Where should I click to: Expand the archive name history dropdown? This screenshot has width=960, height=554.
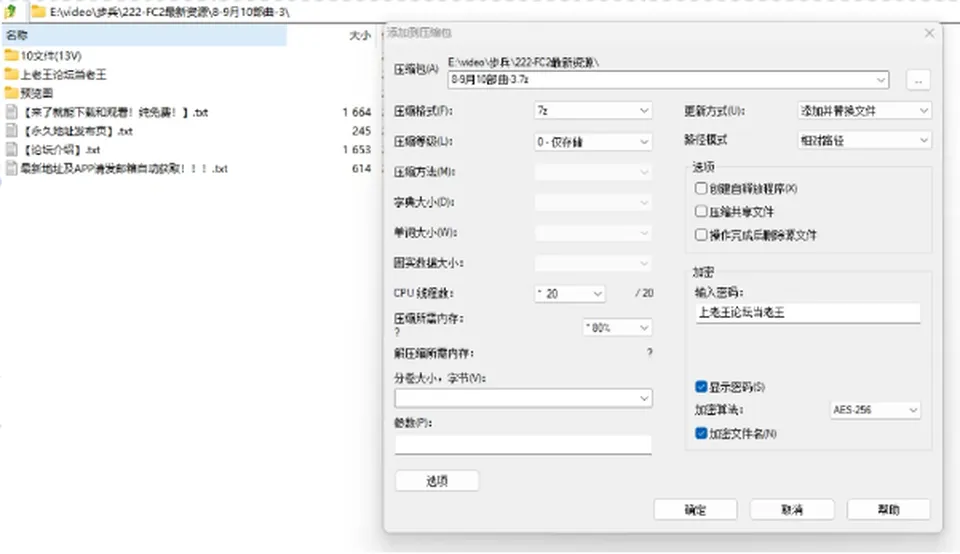click(x=881, y=80)
